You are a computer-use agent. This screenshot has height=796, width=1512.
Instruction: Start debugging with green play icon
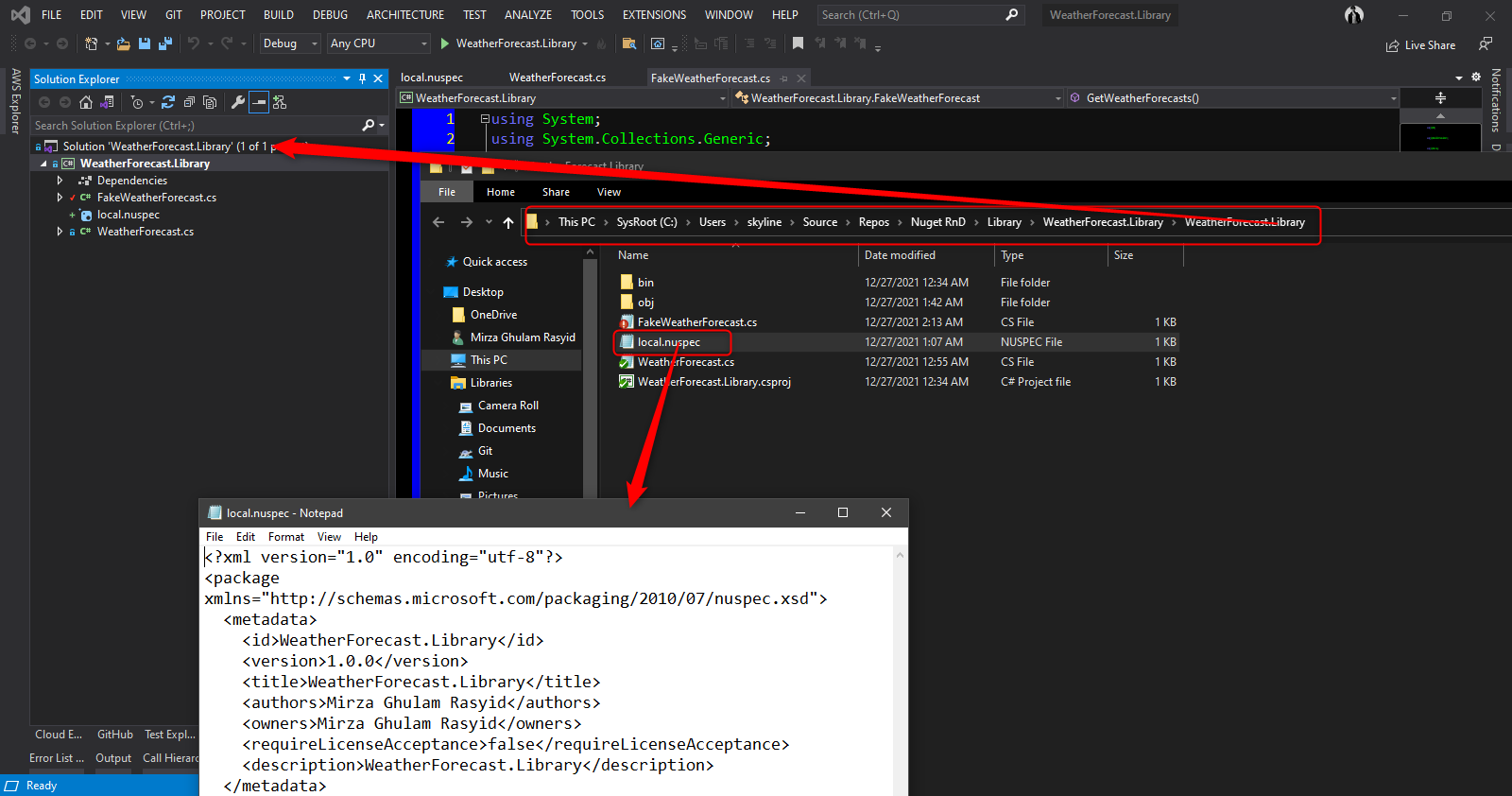point(445,43)
